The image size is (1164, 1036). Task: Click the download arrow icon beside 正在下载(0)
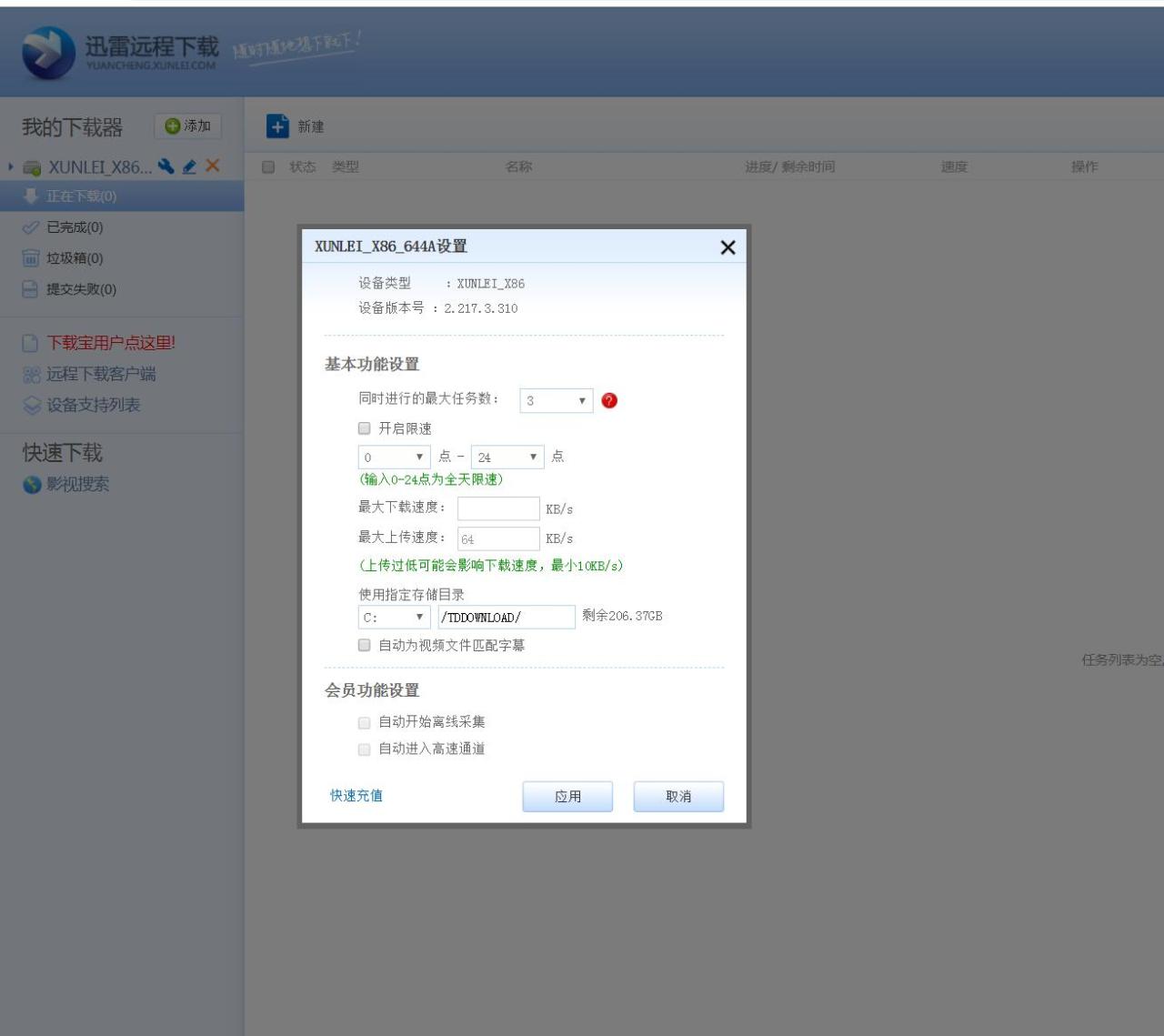[x=31, y=196]
